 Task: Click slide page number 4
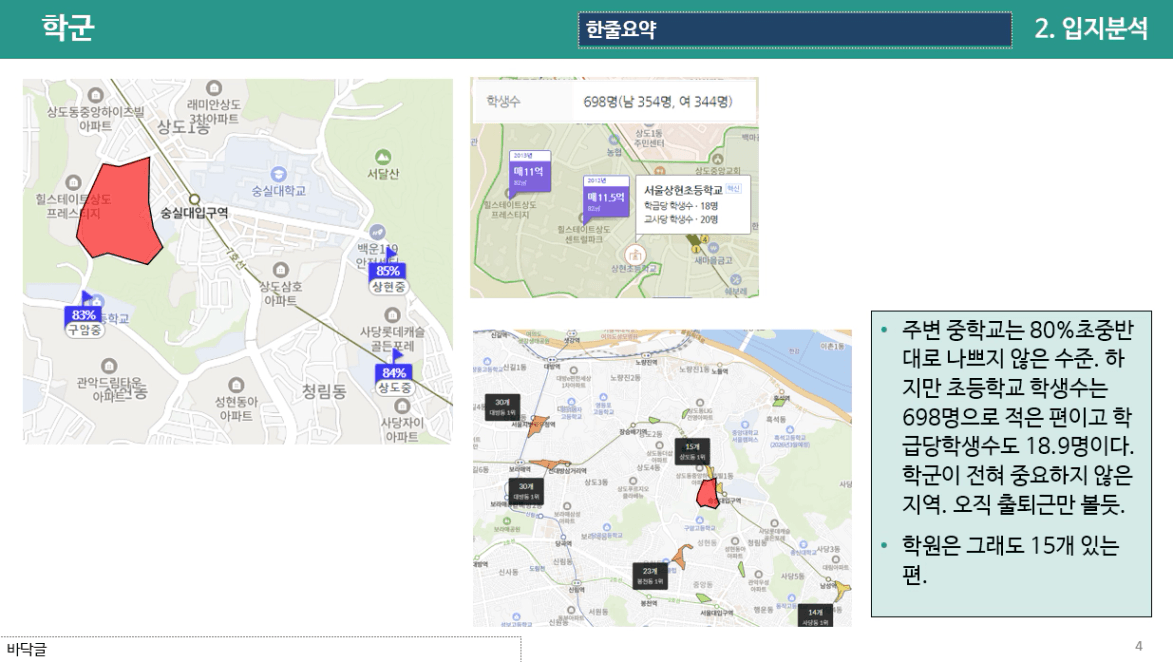[x=1139, y=646]
